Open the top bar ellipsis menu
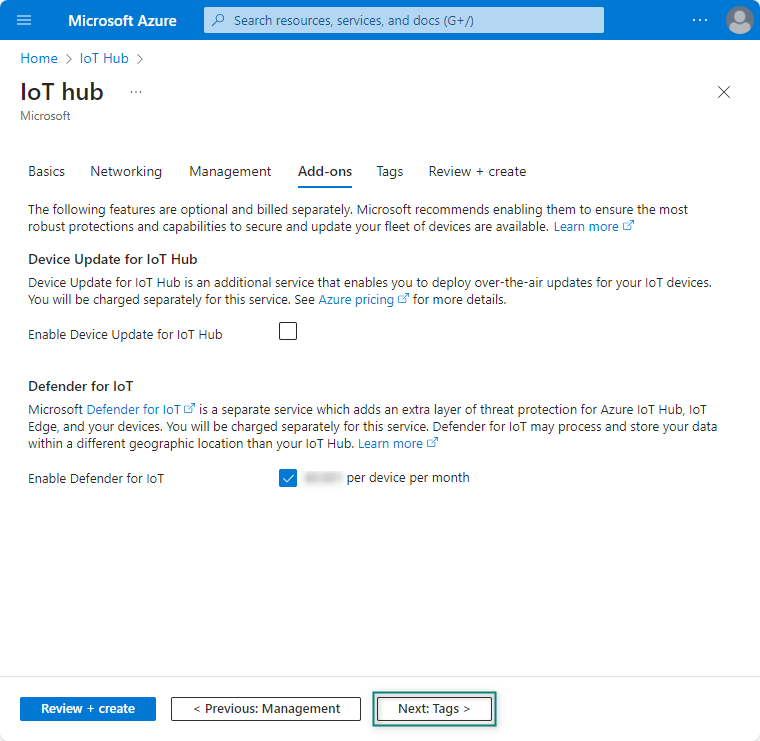This screenshot has width=760, height=741. coord(700,20)
